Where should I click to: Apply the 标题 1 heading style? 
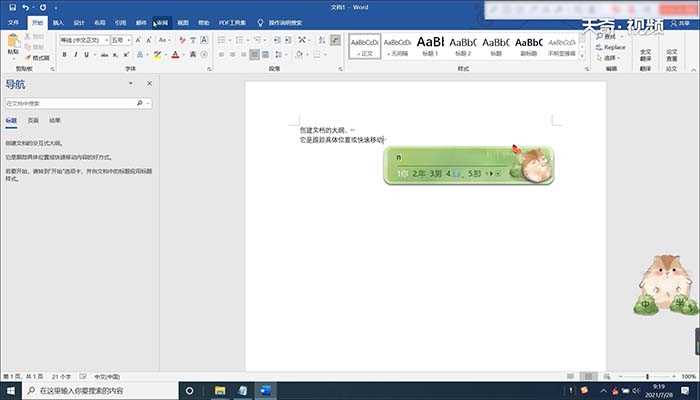(x=429, y=47)
